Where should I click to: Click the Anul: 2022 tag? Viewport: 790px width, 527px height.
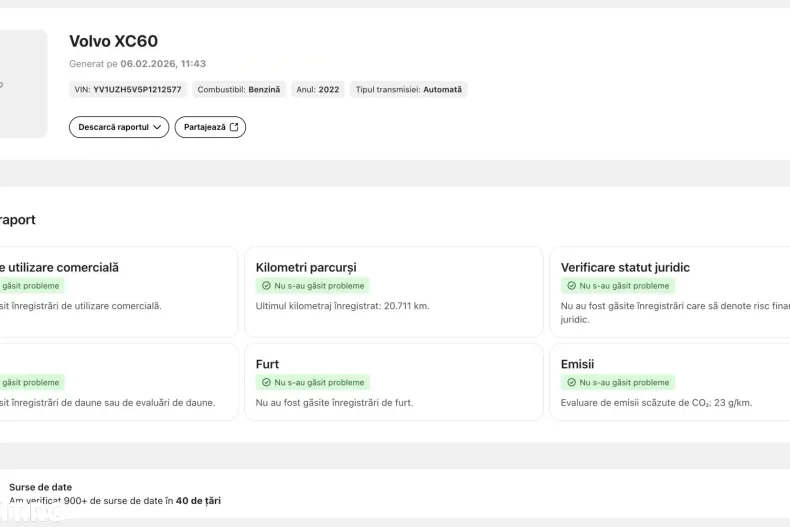point(318,90)
